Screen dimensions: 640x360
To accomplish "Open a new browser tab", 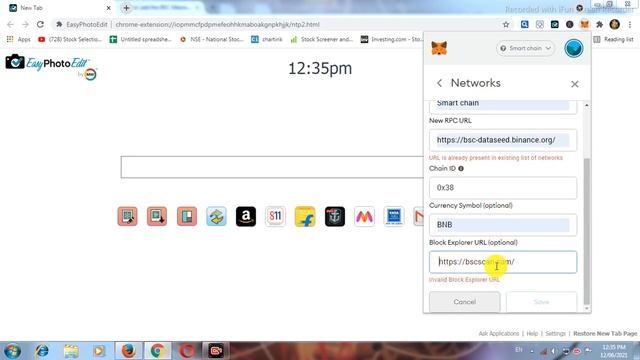I will 126,8.
